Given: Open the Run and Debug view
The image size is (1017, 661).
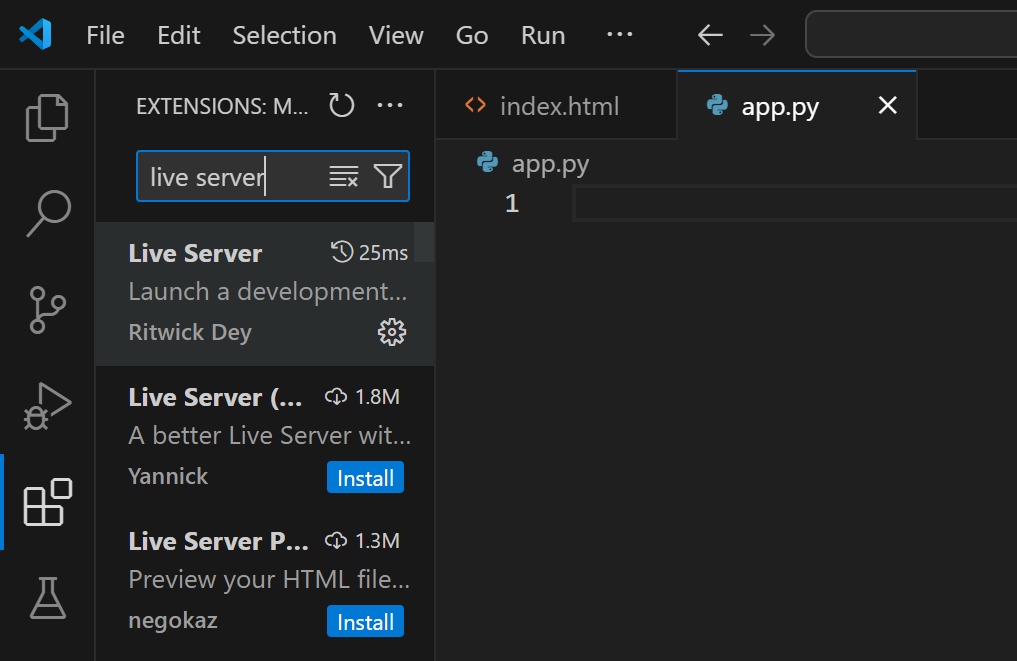Looking at the screenshot, I should tap(47, 406).
